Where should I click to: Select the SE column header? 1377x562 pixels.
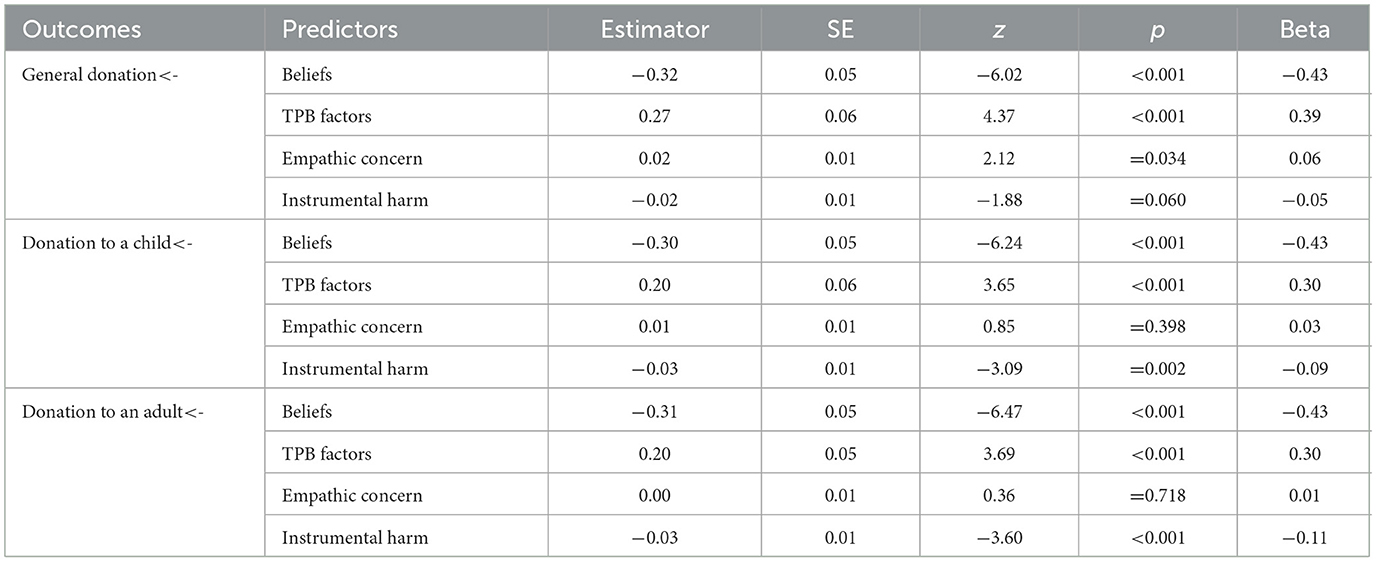(841, 30)
